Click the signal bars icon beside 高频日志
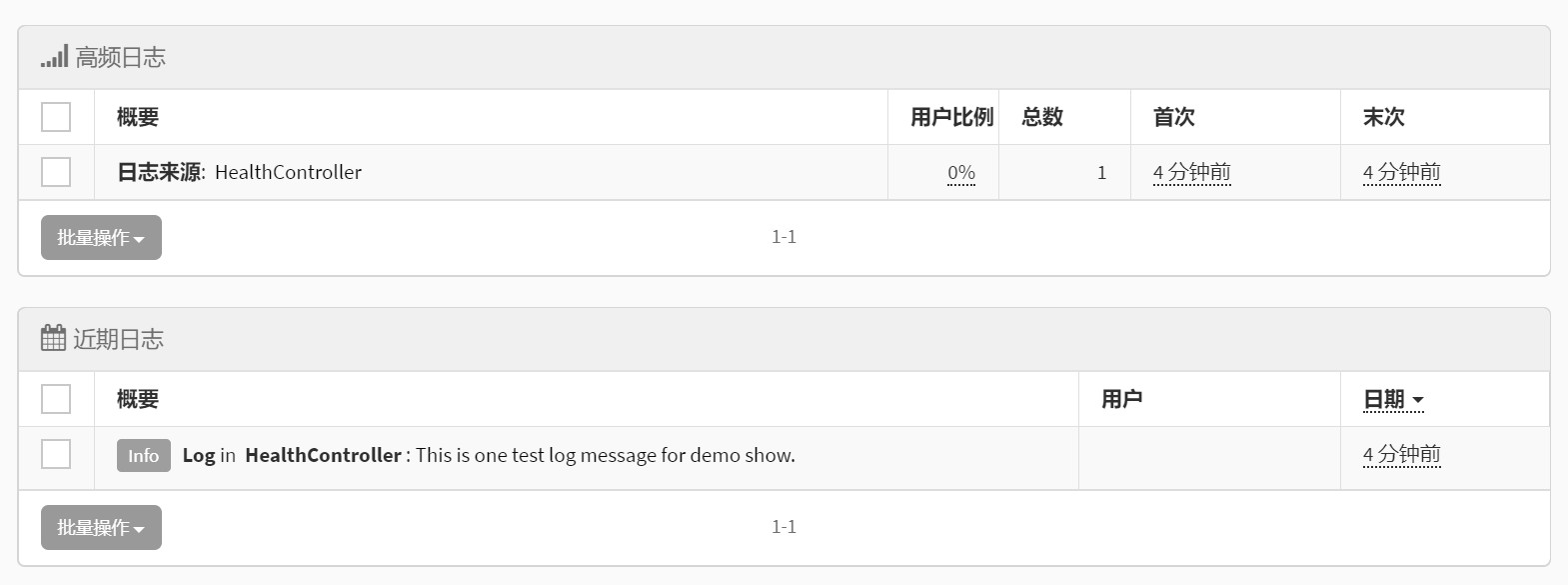Image resolution: width=1568 pixels, height=585 pixels. coord(54,57)
